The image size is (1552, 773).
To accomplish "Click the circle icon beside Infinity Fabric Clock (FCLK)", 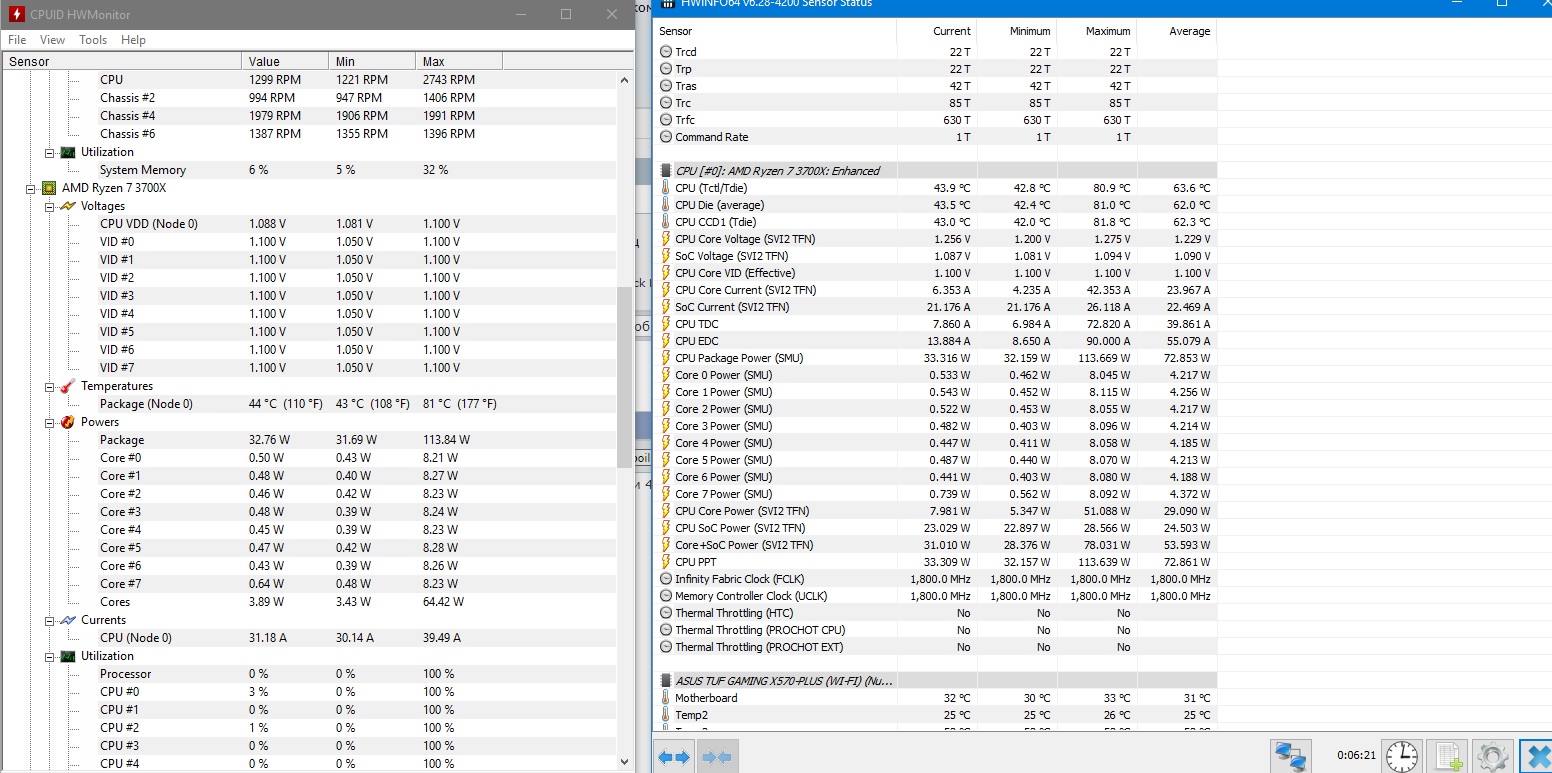I will 666,579.
